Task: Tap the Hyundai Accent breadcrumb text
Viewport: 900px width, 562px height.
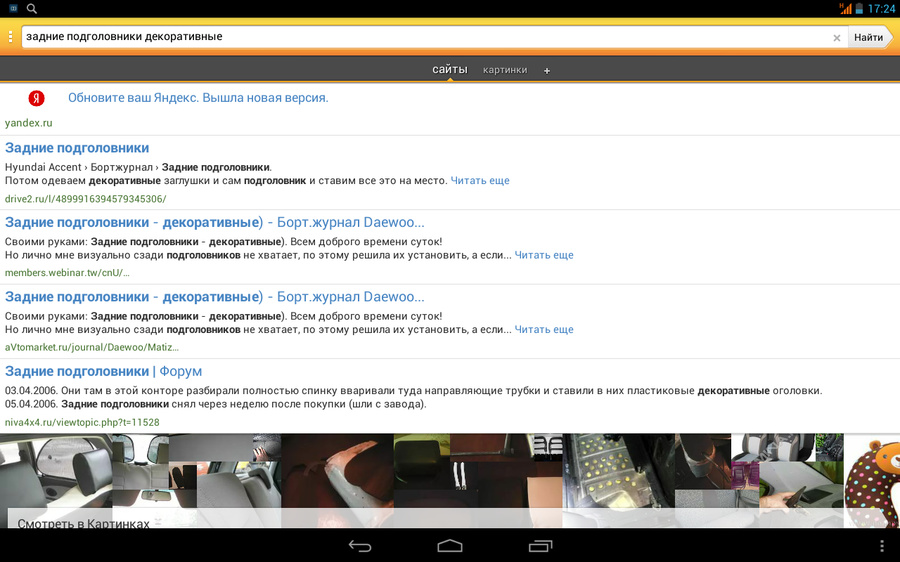Action: pos(43,167)
